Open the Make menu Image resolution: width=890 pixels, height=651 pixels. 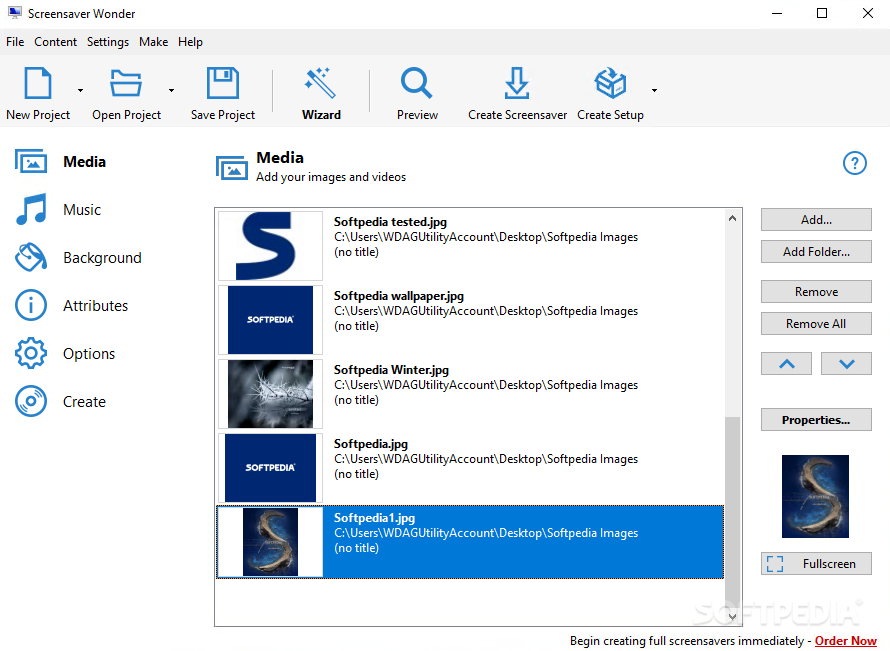point(153,42)
